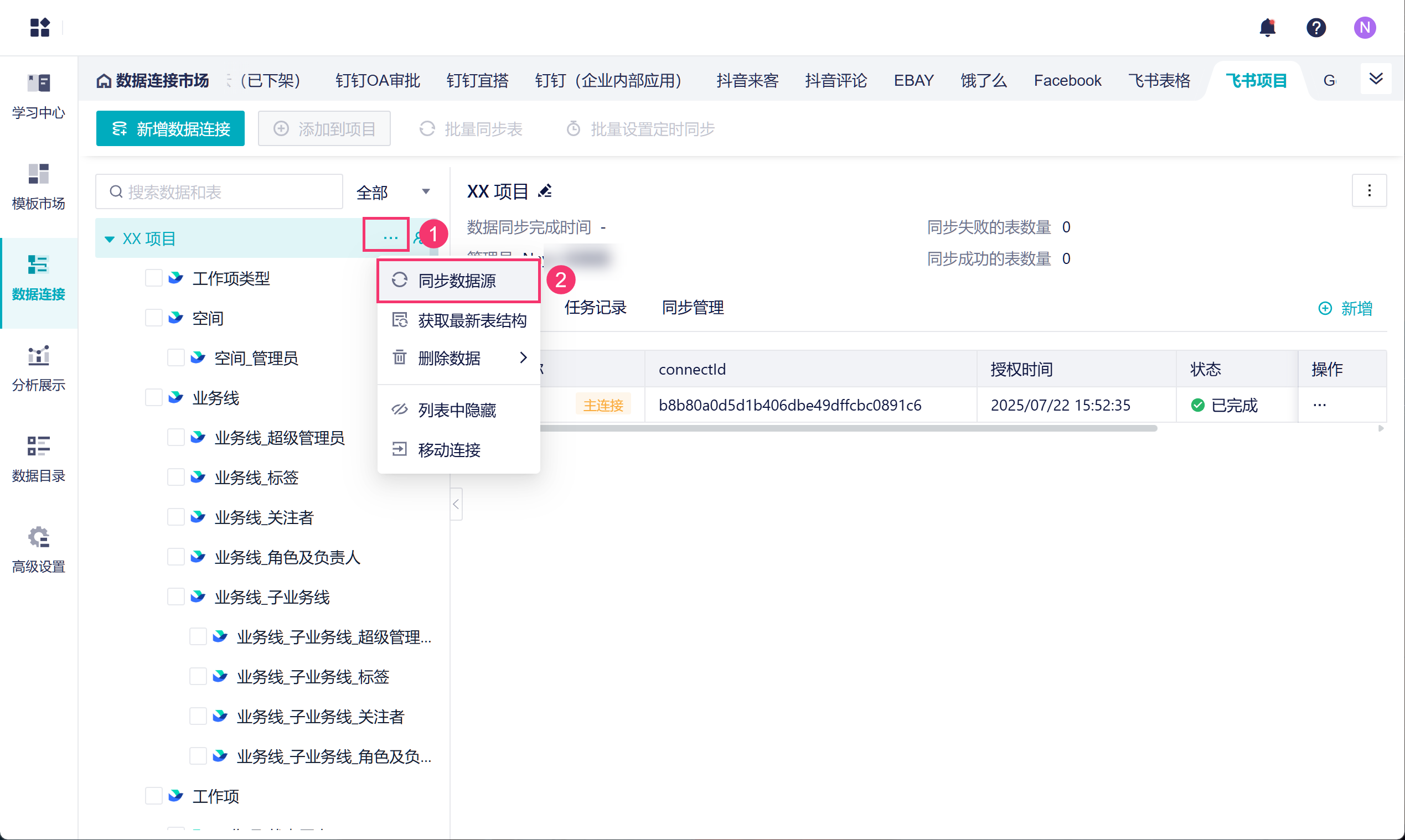
Task: Open 分析展示 in the sidebar
Action: [39, 368]
